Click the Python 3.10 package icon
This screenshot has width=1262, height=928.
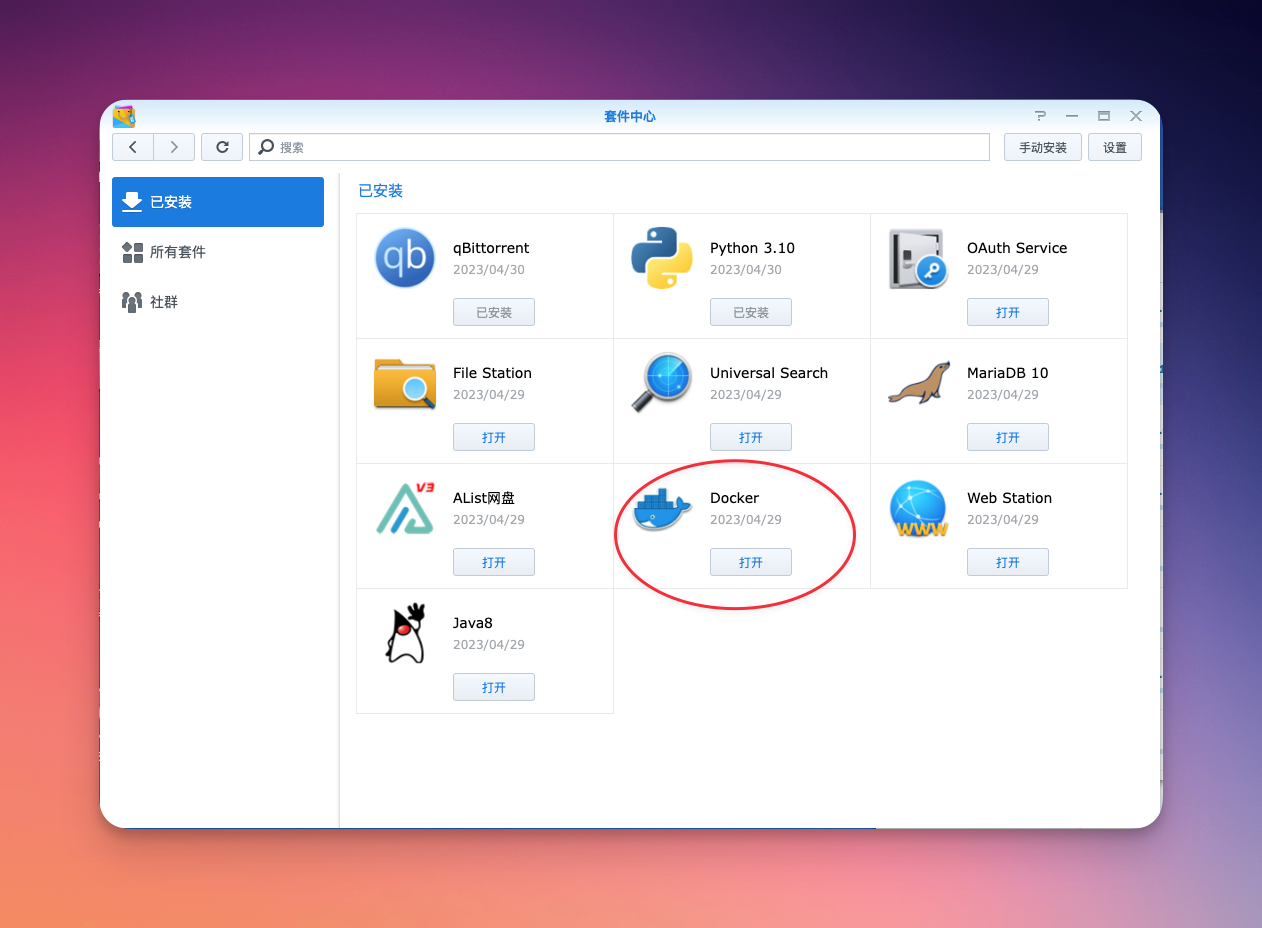click(x=662, y=258)
